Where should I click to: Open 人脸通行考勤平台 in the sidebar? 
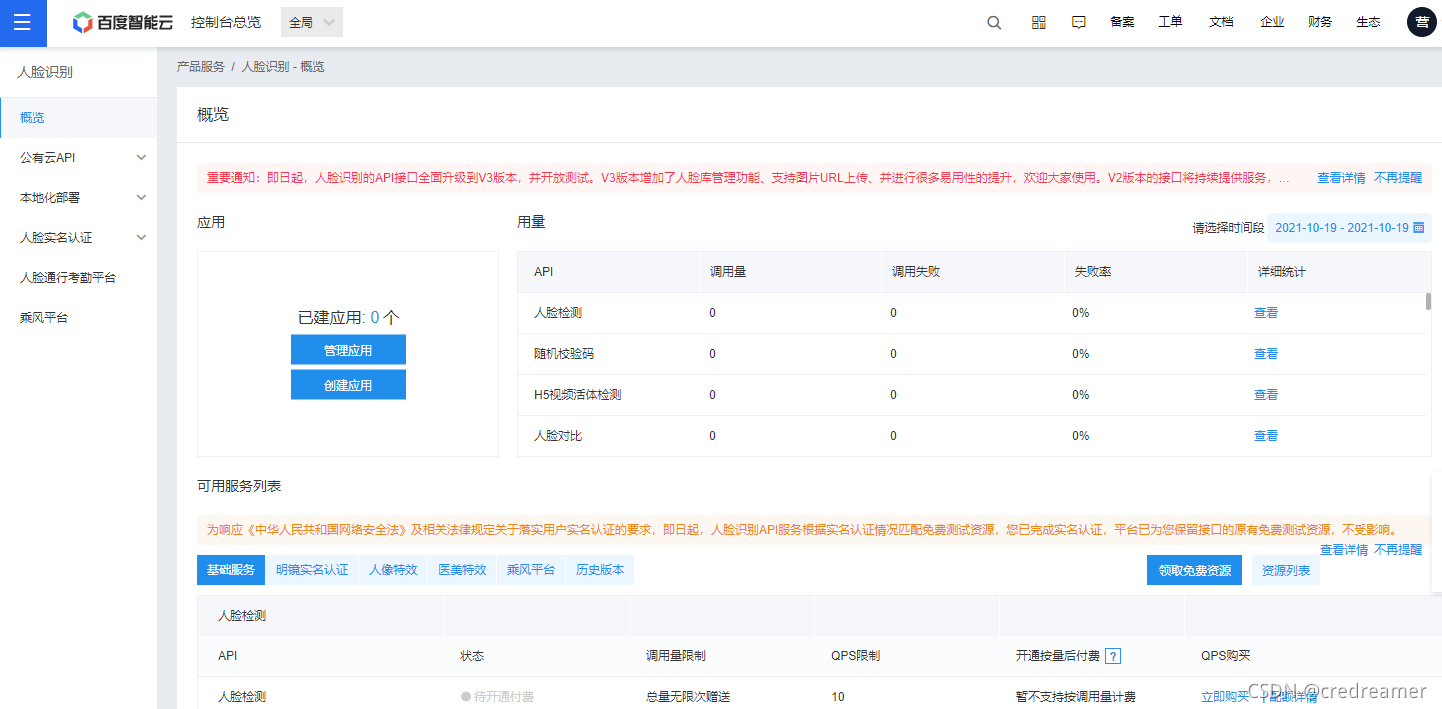pyautogui.click(x=78, y=277)
